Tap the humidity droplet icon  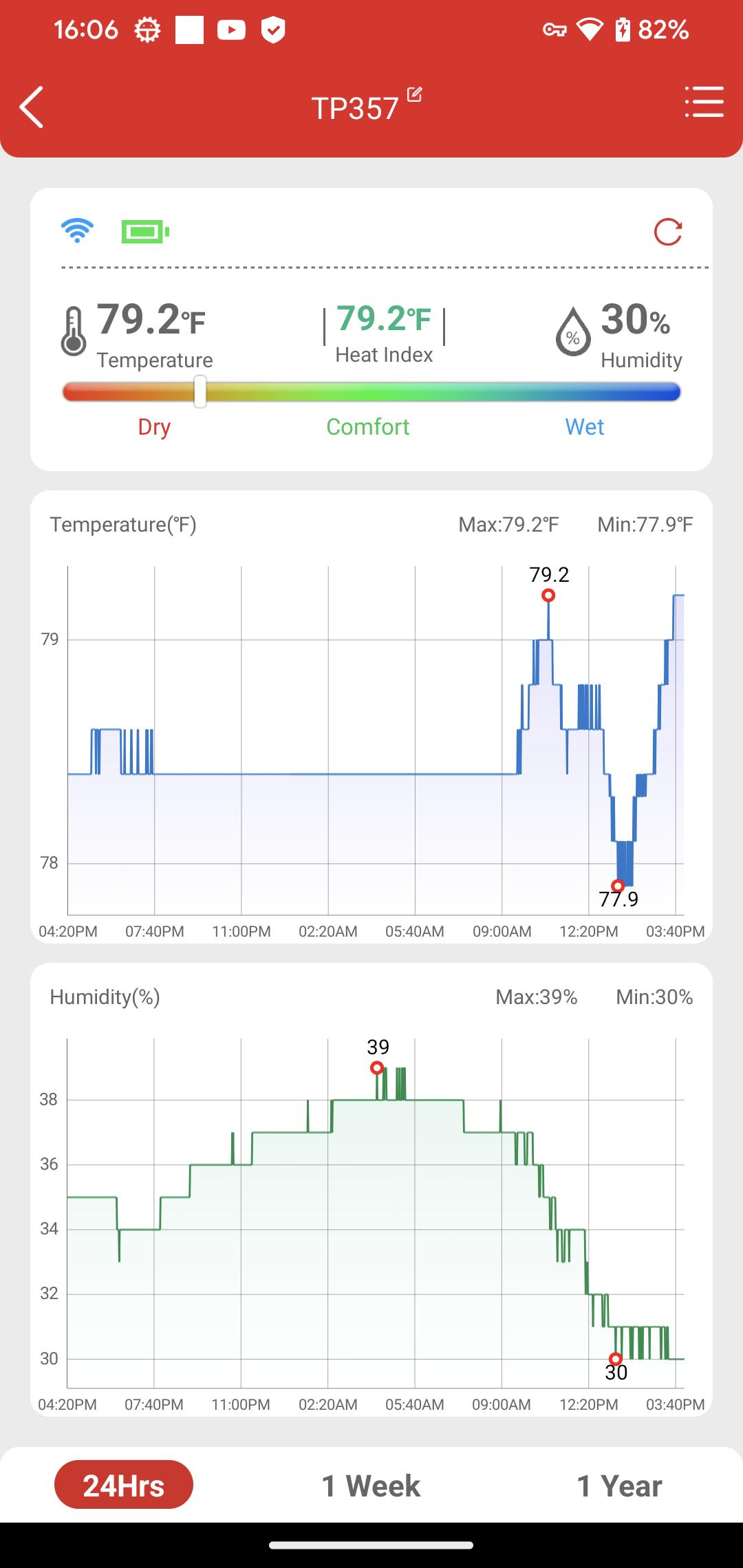pyautogui.click(x=573, y=331)
